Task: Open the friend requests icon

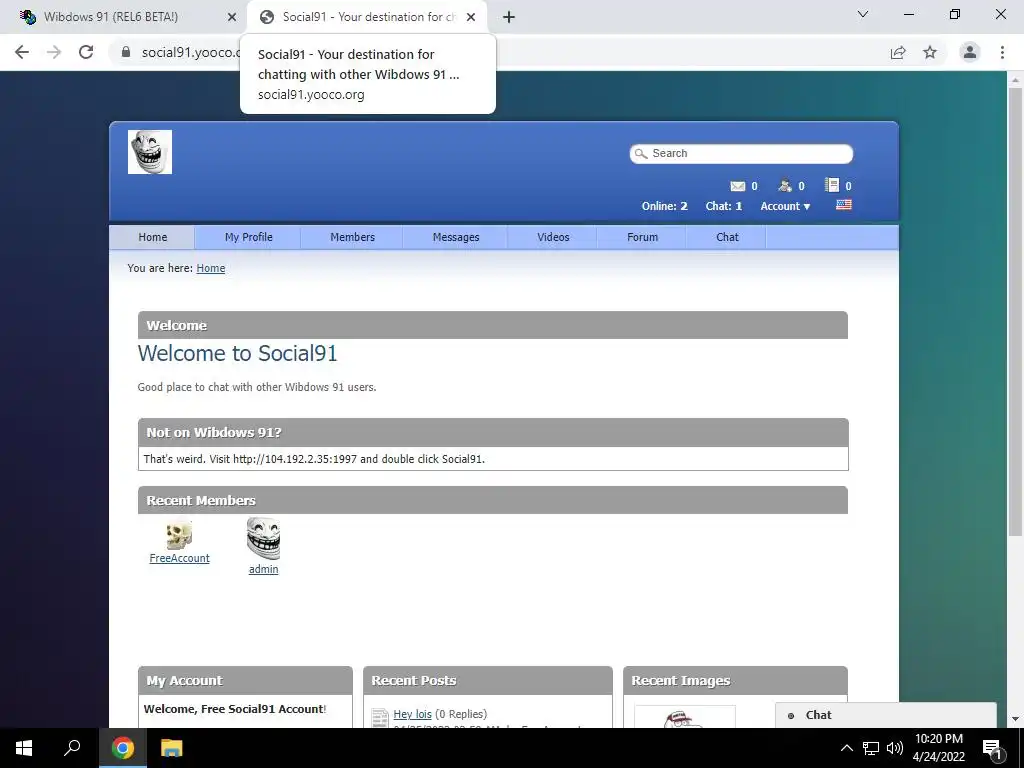Action: (x=785, y=185)
